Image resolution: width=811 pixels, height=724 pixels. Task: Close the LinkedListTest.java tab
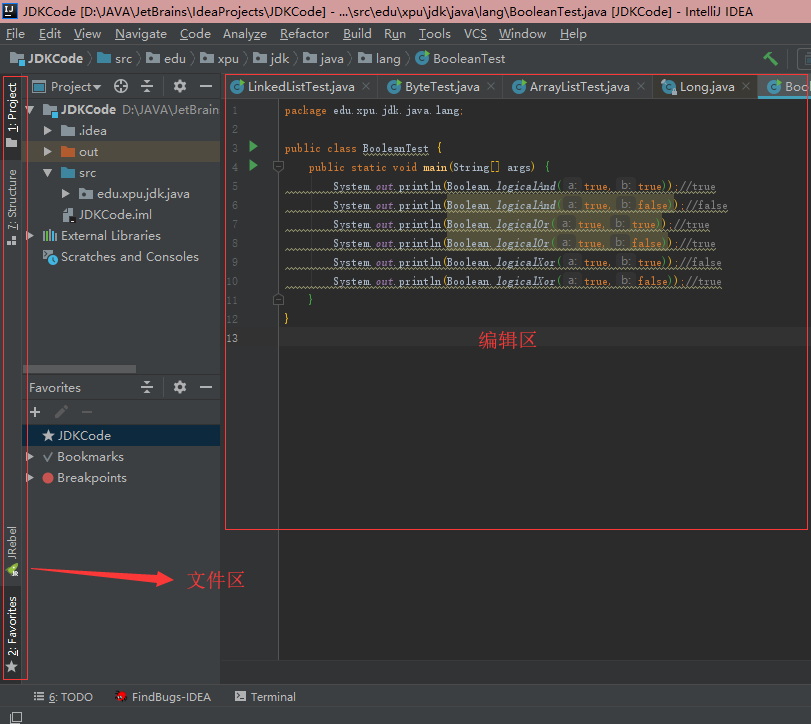click(x=366, y=86)
